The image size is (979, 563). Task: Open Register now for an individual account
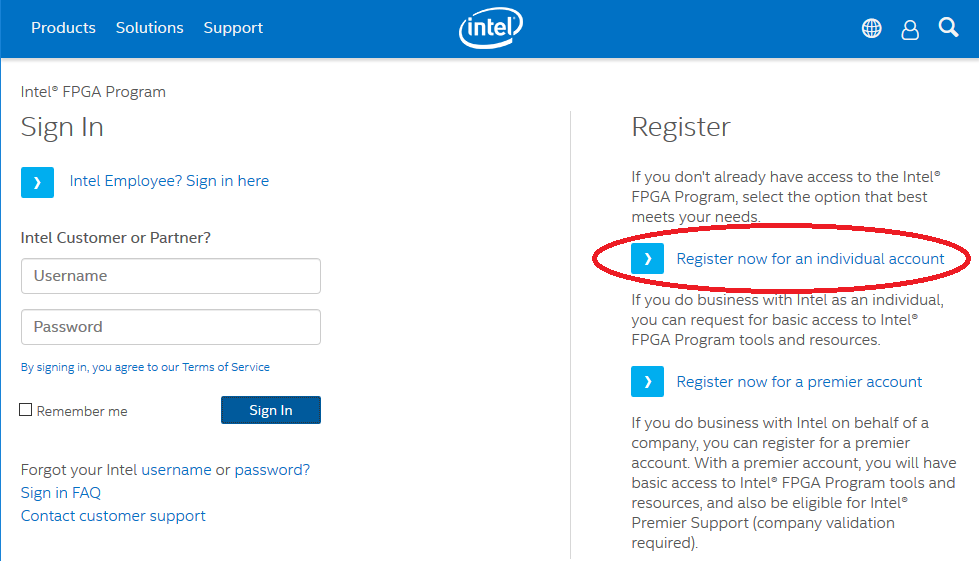(810, 259)
